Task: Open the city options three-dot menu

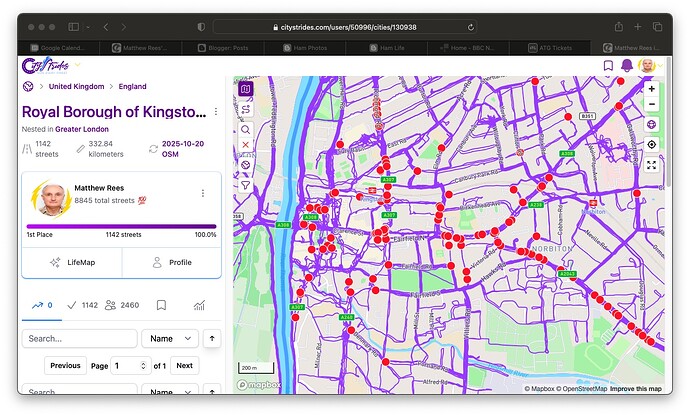Action: [216, 112]
